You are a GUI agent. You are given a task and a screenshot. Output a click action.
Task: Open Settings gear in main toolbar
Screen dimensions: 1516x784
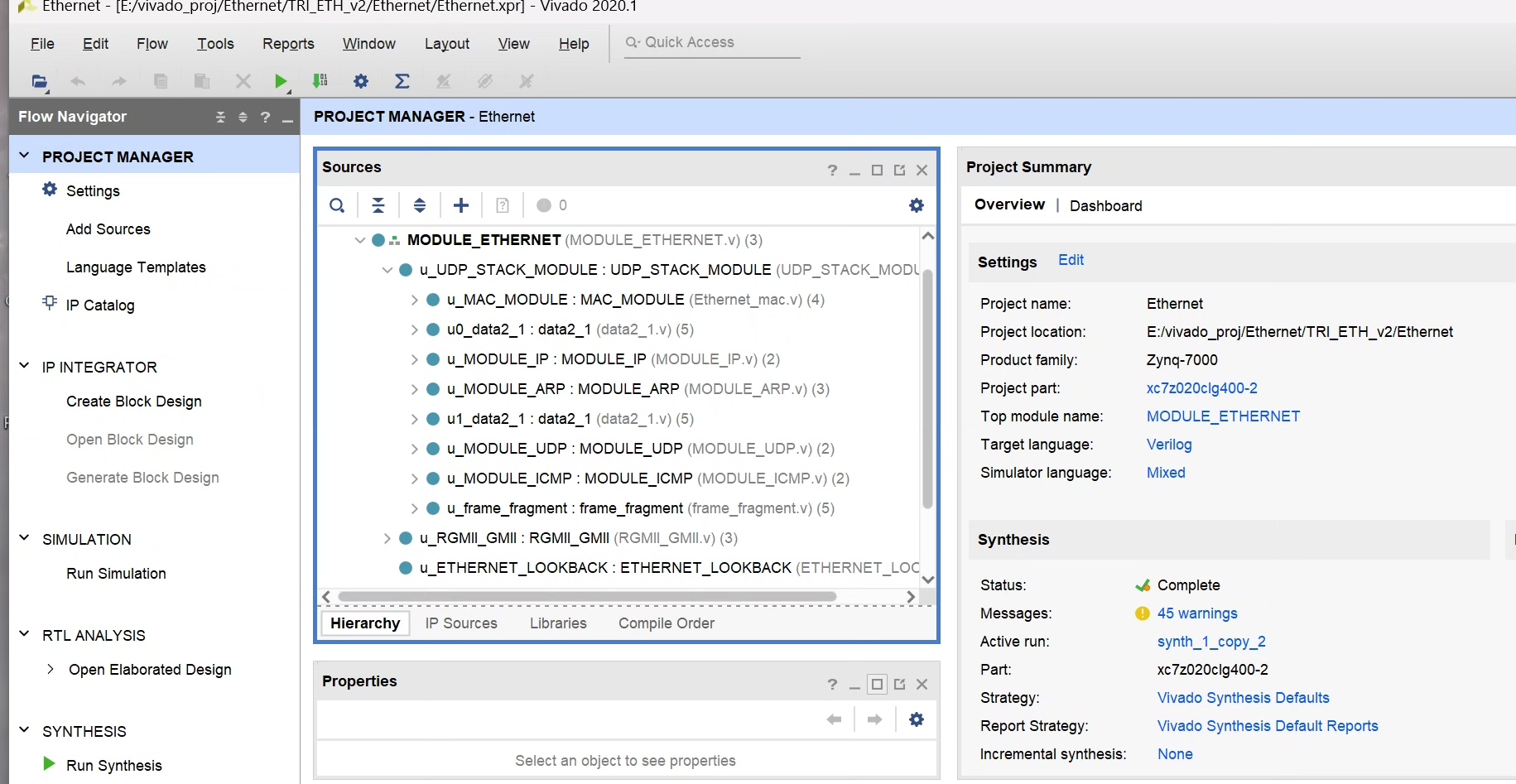click(361, 81)
